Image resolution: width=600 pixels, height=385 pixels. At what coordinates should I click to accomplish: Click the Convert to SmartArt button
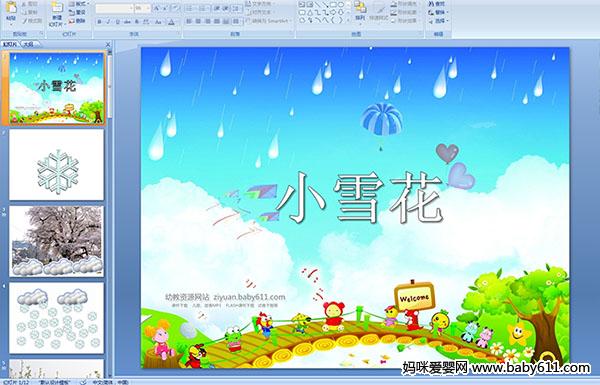(x=268, y=21)
